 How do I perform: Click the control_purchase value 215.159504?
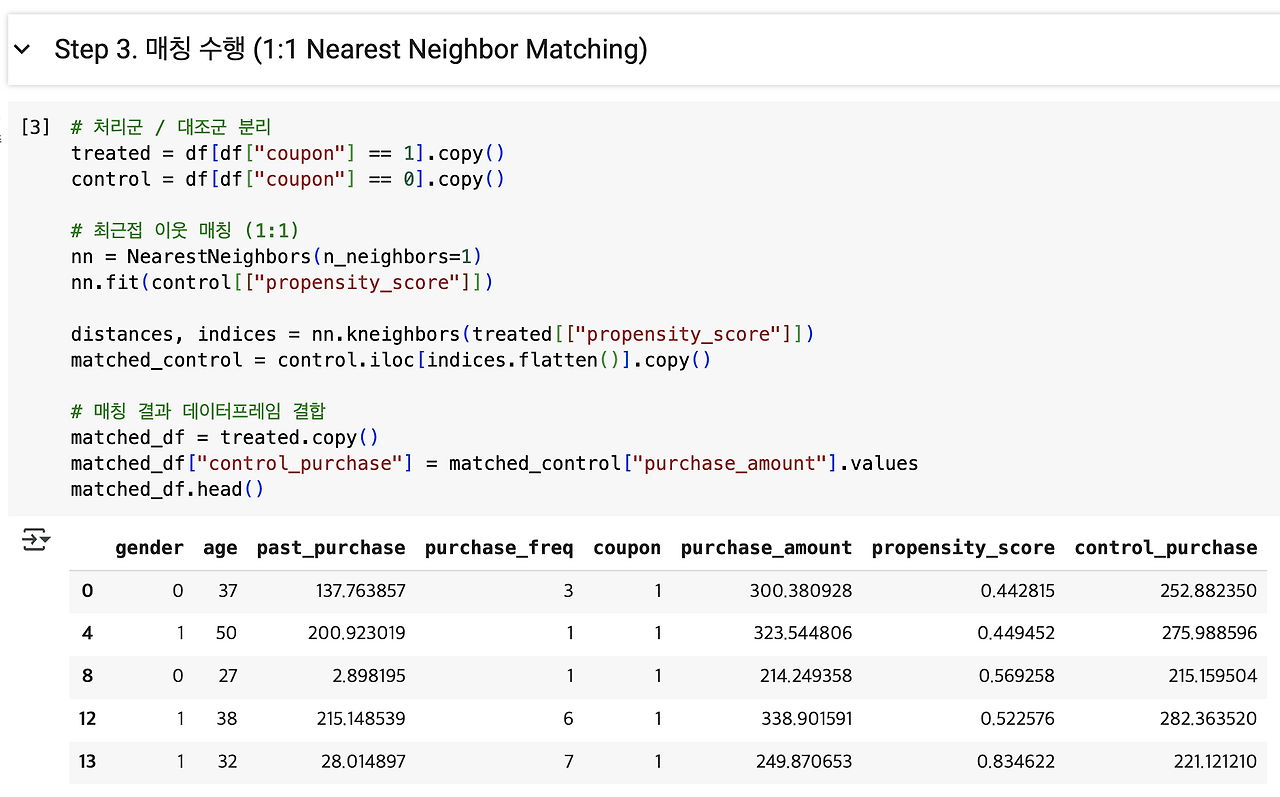point(1211,676)
